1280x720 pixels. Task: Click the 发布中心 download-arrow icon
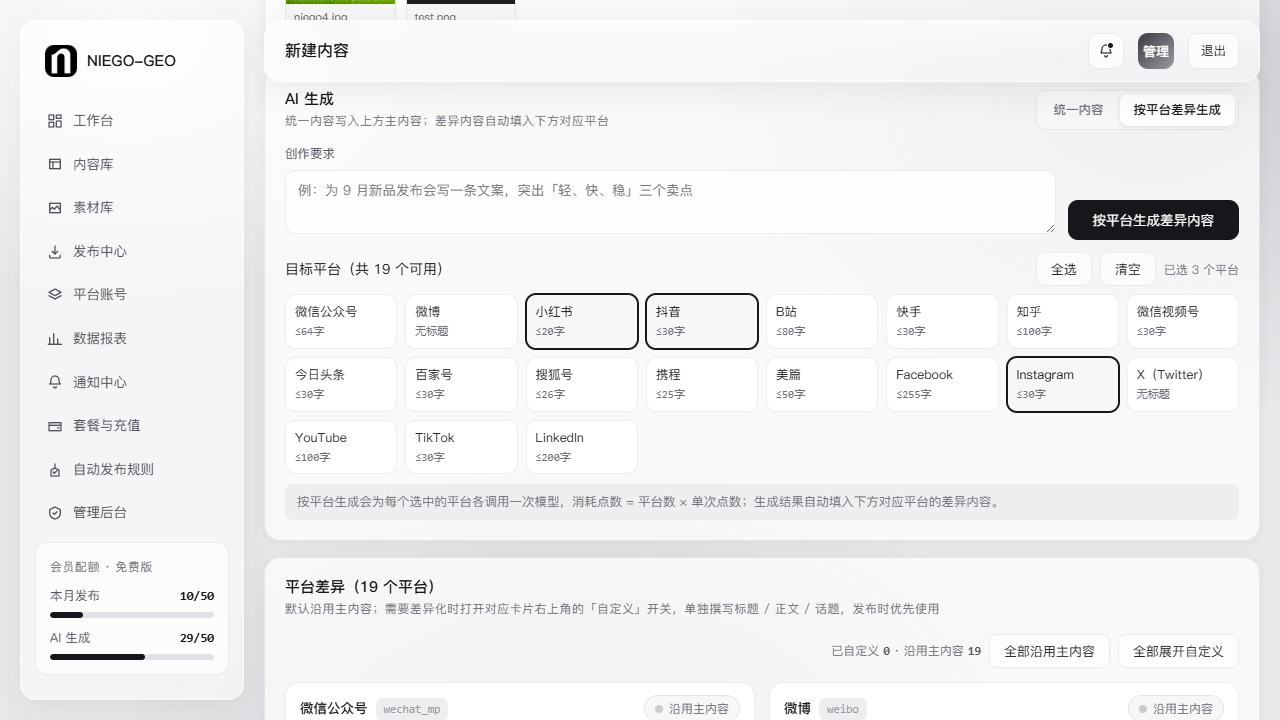click(x=55, y=252)
